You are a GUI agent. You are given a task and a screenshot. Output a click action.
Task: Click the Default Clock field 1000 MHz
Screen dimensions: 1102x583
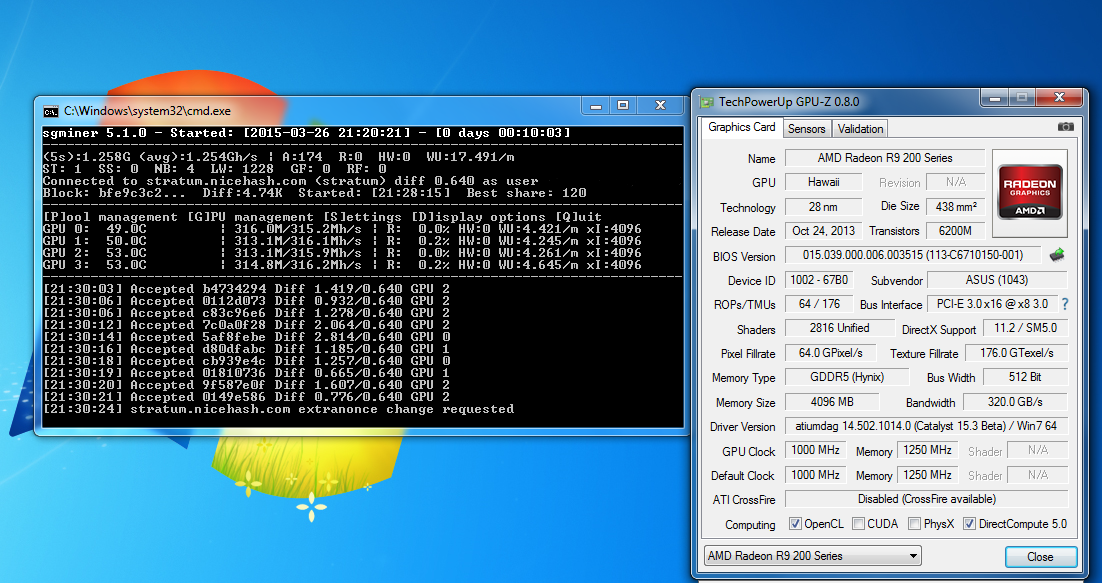(815, 475)
